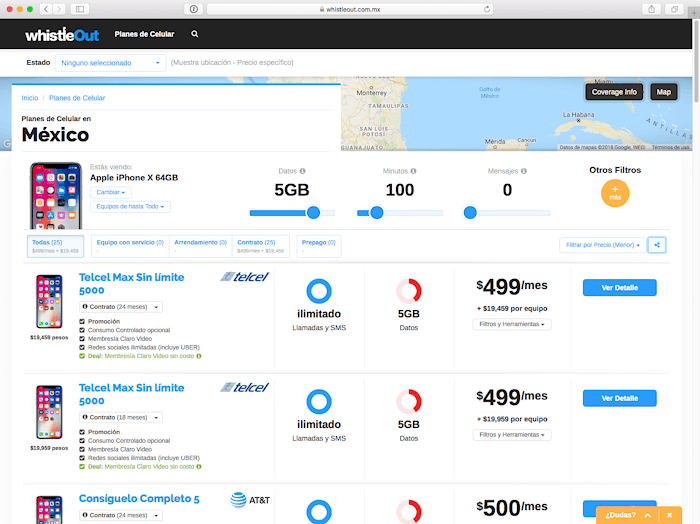Screen dimensions: 700x524
Task: Select the Prepago (0) tab
Action: click(318, 246)
